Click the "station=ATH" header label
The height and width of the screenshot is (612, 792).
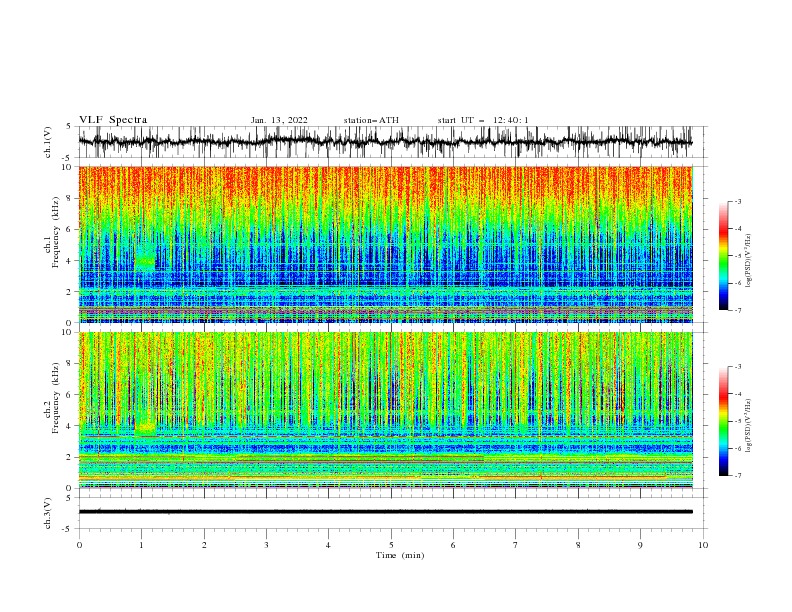[x=371, y=120]
